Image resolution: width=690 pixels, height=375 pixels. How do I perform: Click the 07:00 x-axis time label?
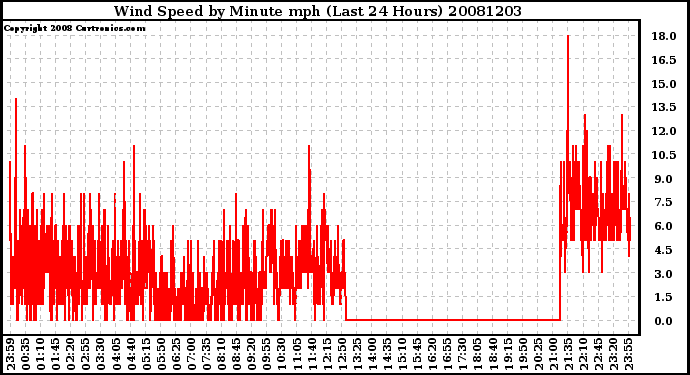(x=191, y=354)
